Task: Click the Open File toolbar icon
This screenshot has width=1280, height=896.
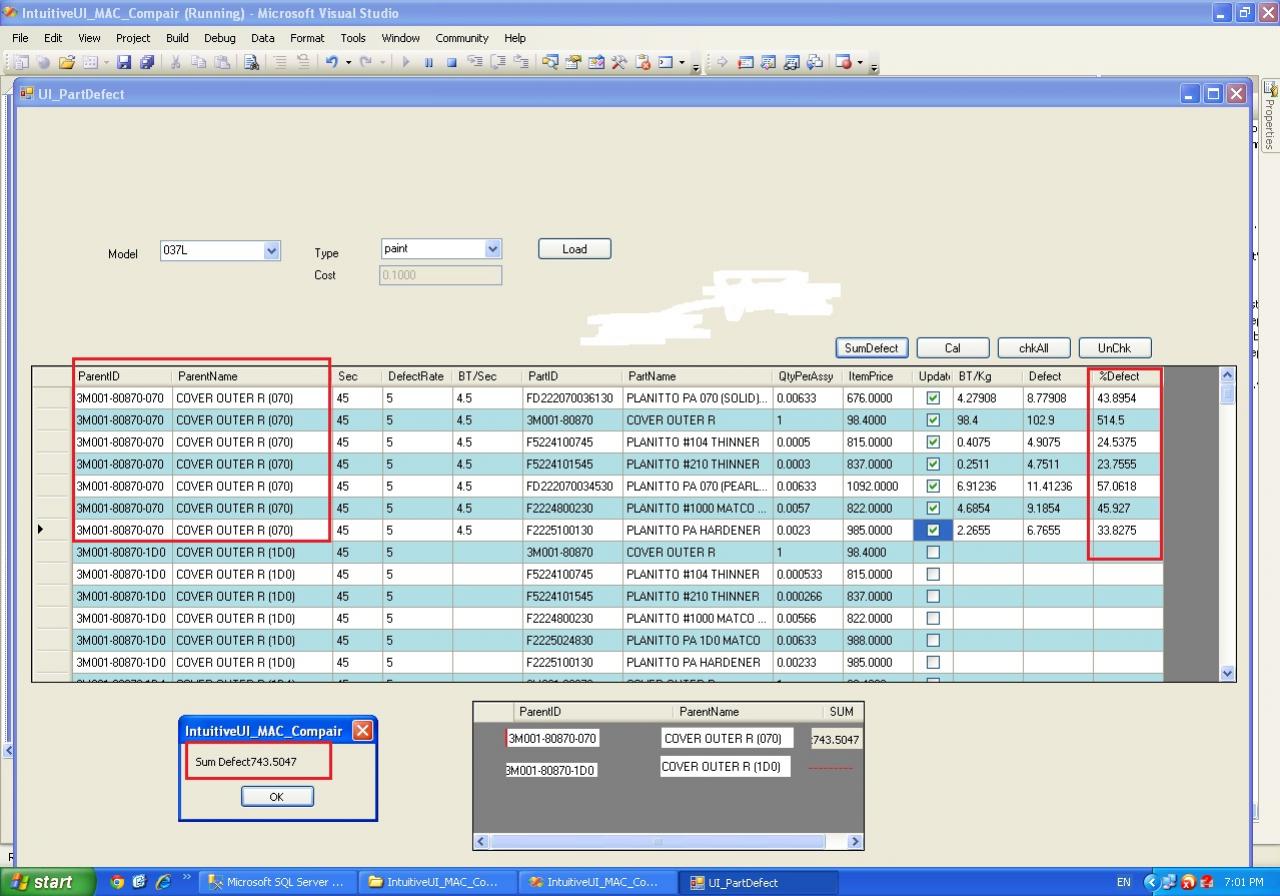Action: coord(66,62)
